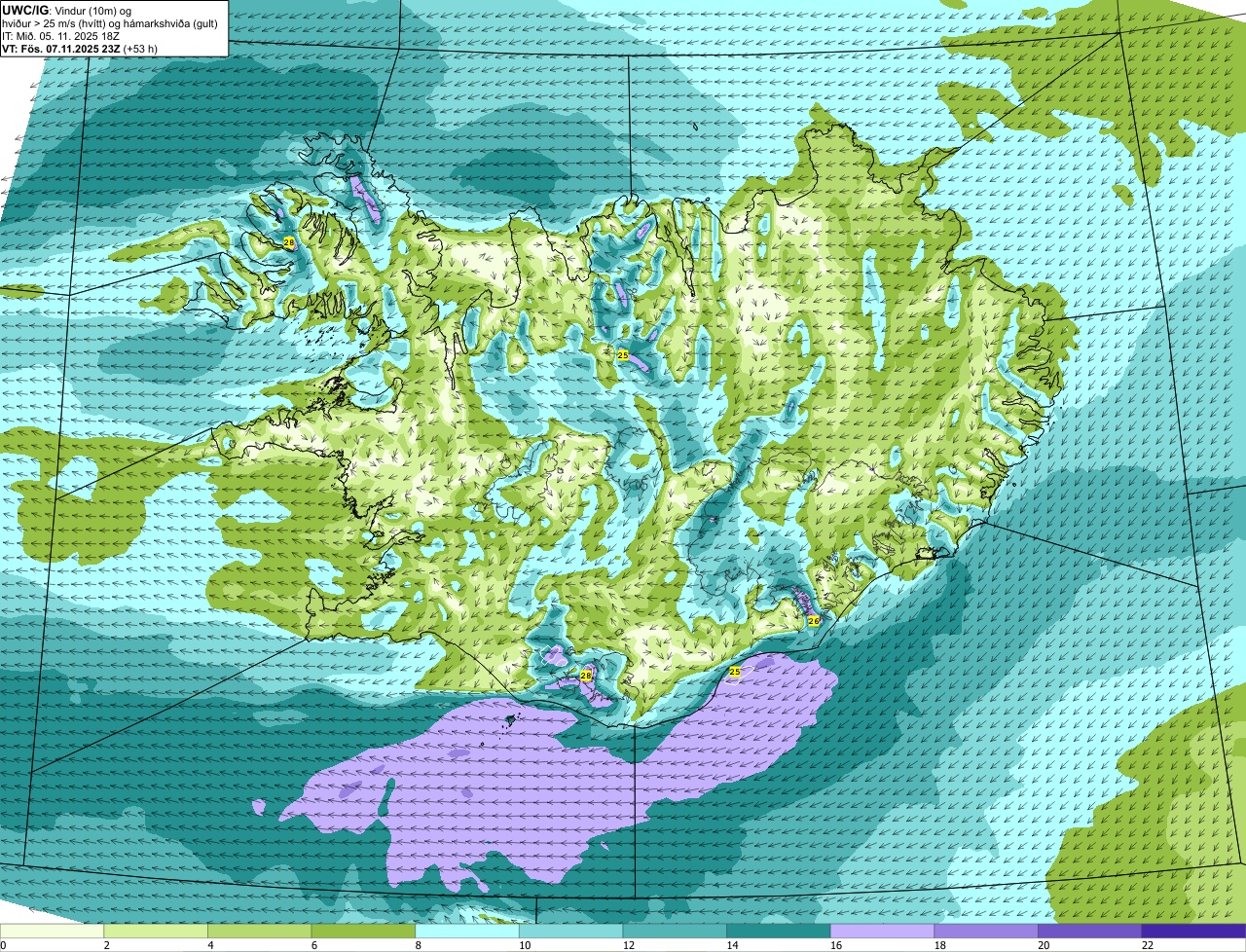This screenshot has height=952, width=1246.
Task: Click the 20–22 m/s dark violet legend swatch
Action: click(x=1090, y=931)
